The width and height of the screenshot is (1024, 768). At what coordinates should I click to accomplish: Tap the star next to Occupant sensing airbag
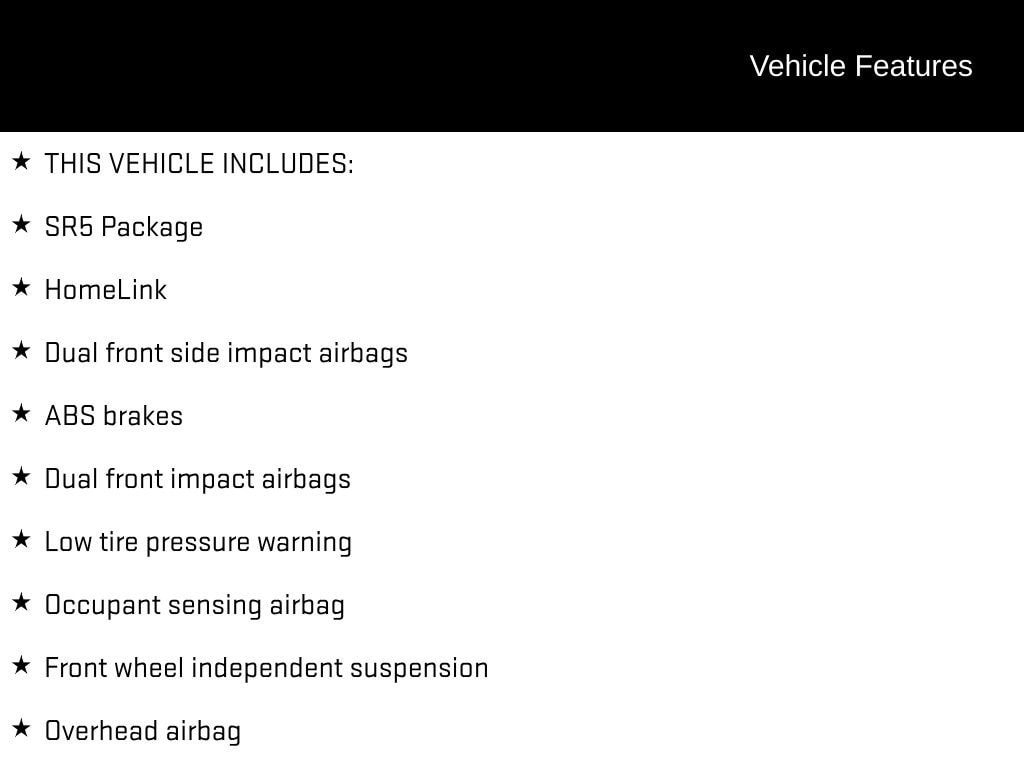tap(21, 602)
